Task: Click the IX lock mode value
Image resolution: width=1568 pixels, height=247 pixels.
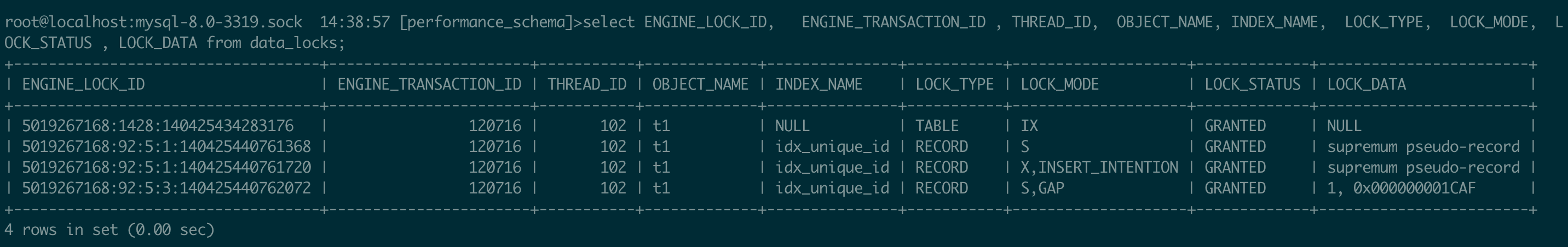Action: [x=1029, y=126]
